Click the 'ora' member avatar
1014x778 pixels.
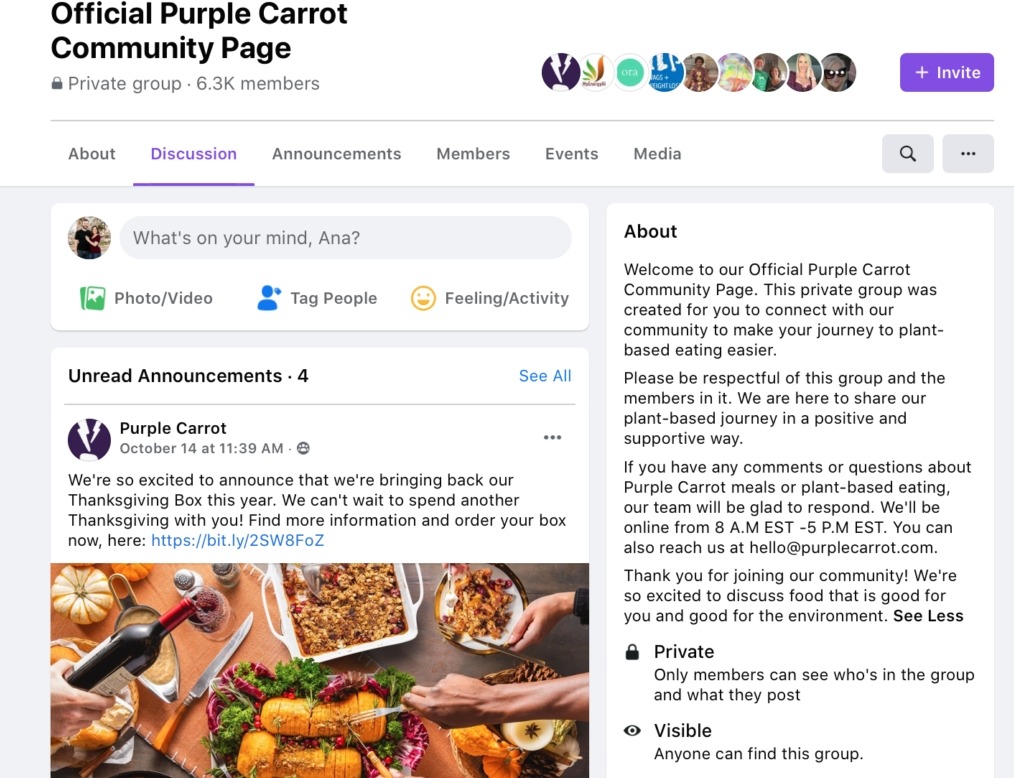tap(629, 72)
